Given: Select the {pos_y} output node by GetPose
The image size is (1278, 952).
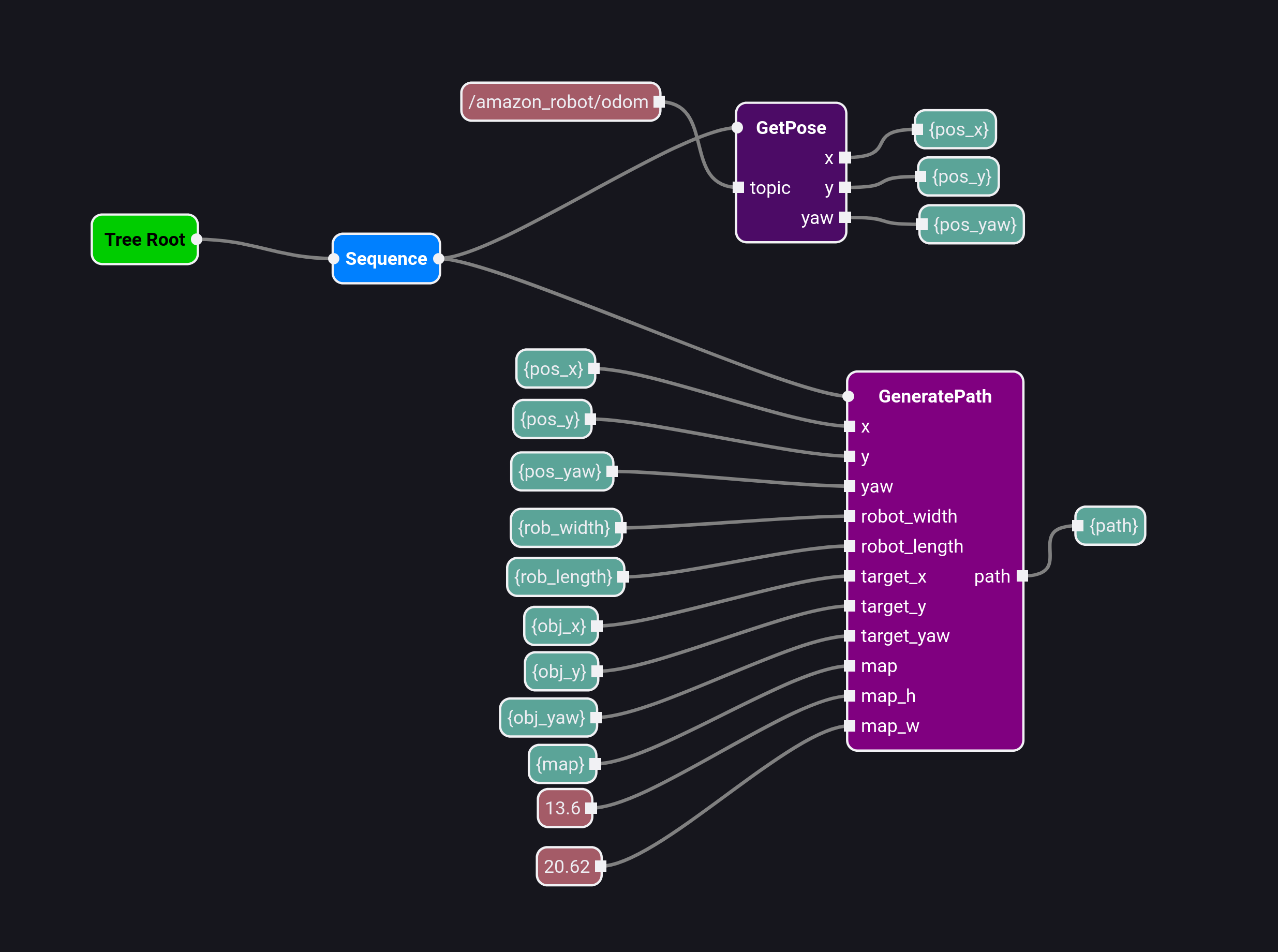Looking at the screenshot, I should pos(958,176).
